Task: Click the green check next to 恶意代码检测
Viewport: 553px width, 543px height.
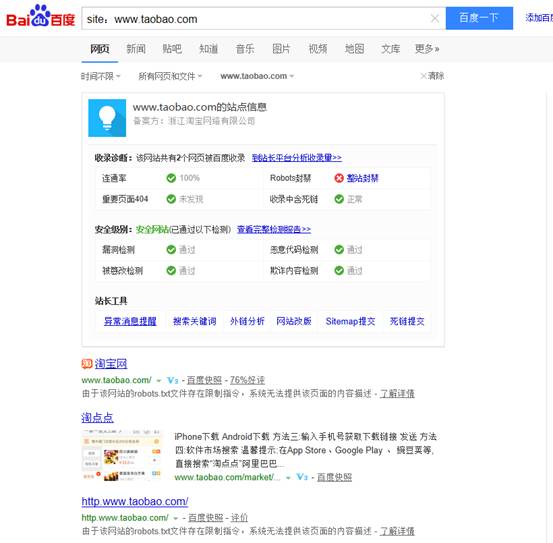Action: click(339, 250)
